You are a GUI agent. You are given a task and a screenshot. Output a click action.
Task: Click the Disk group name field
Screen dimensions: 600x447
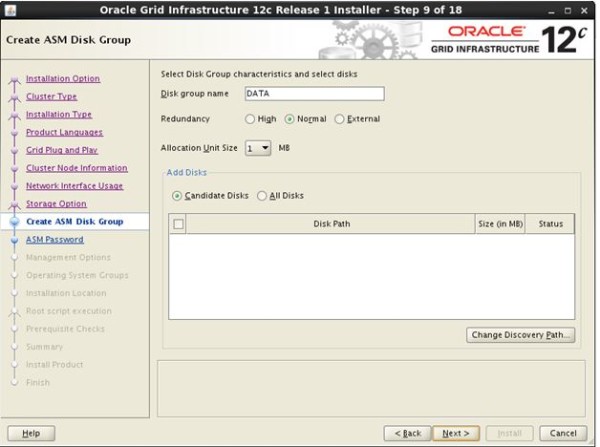pos(315,94)
